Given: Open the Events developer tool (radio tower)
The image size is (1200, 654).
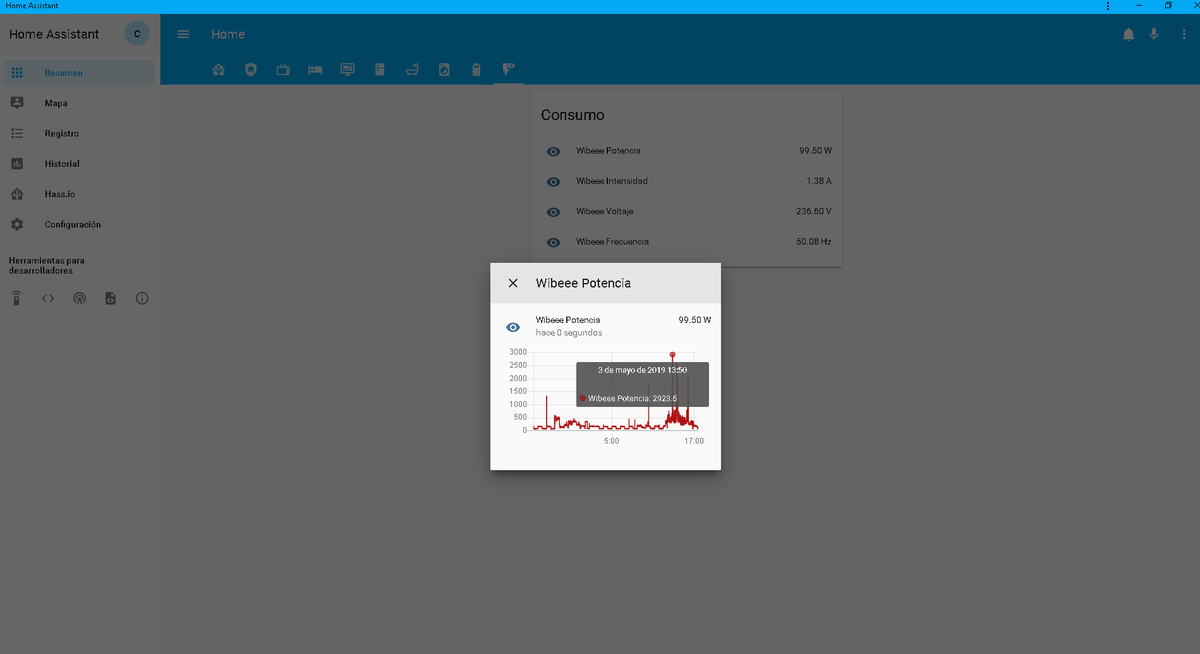Looking at the screenshot, I should 79,298.
